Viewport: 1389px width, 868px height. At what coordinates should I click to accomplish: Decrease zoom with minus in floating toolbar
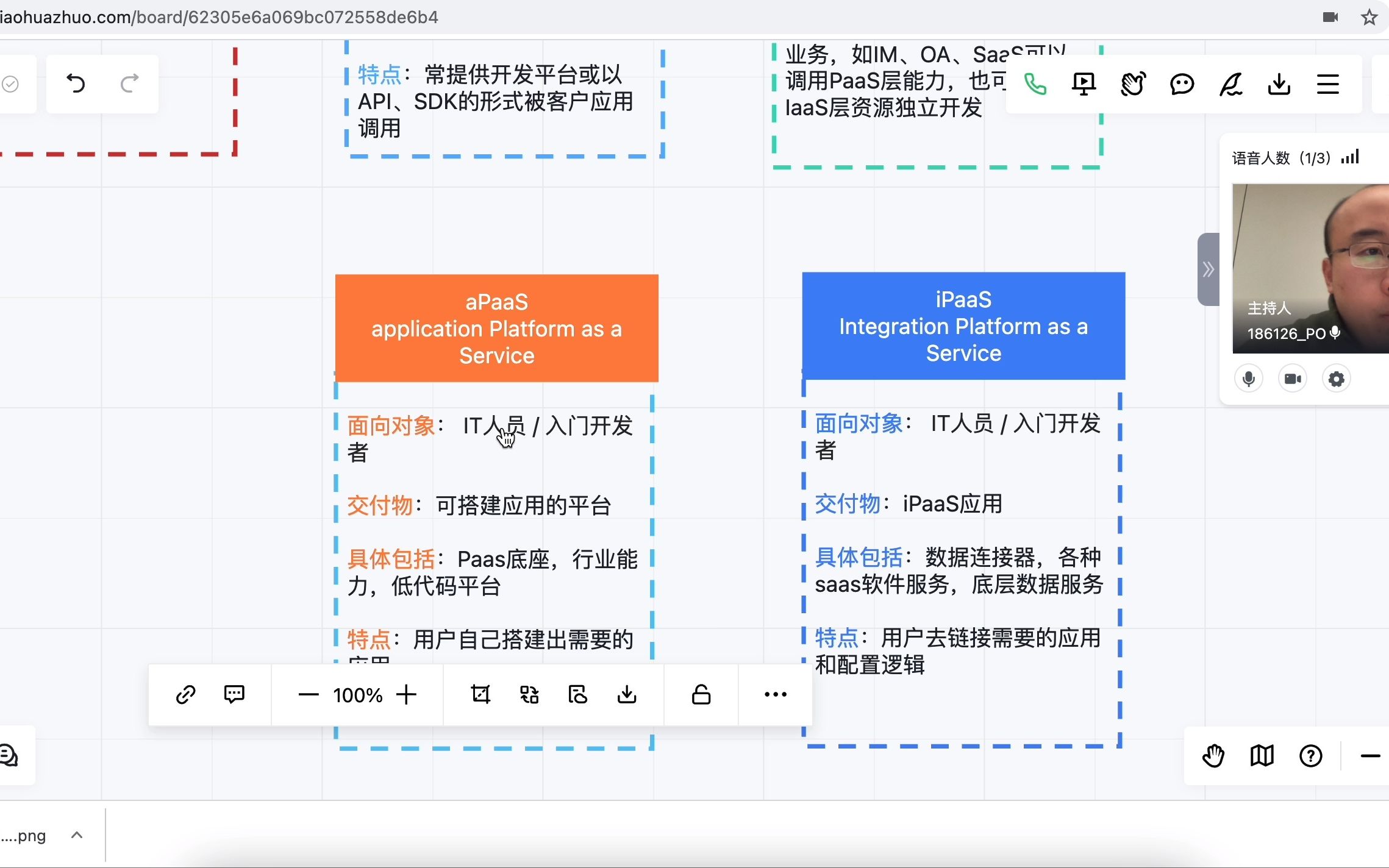point(309,695)
